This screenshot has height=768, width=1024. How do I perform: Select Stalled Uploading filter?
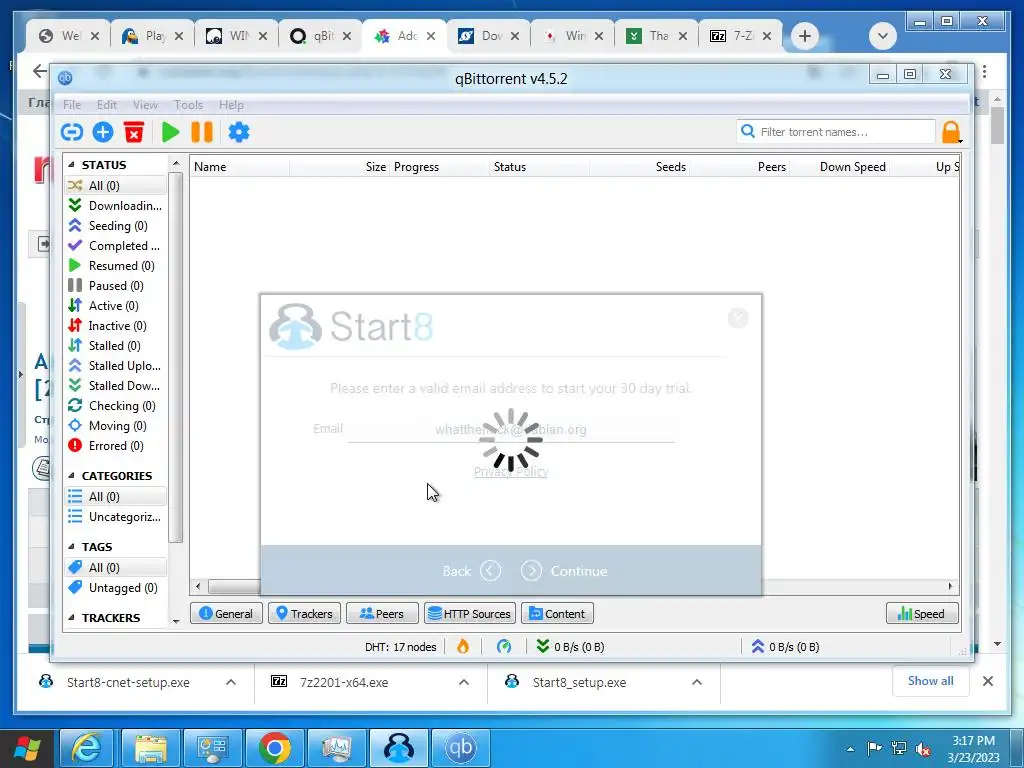pyautogui.click(x=116, y=366)
